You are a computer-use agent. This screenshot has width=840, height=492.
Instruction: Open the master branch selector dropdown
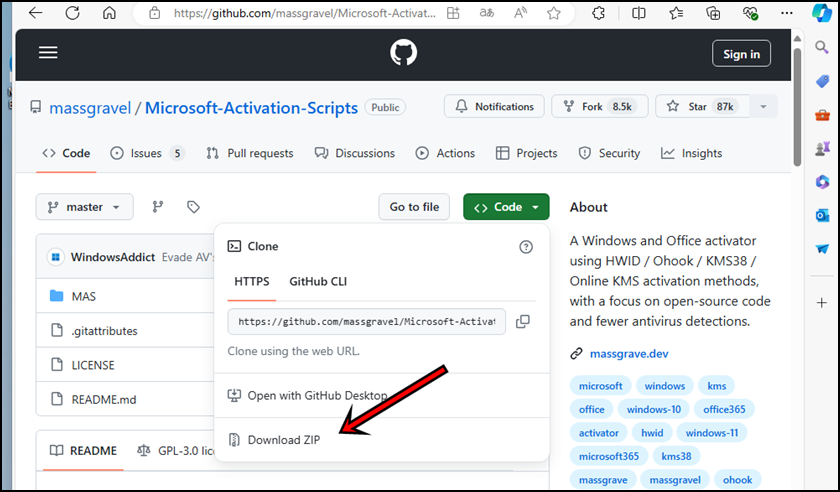pos(85,207)
